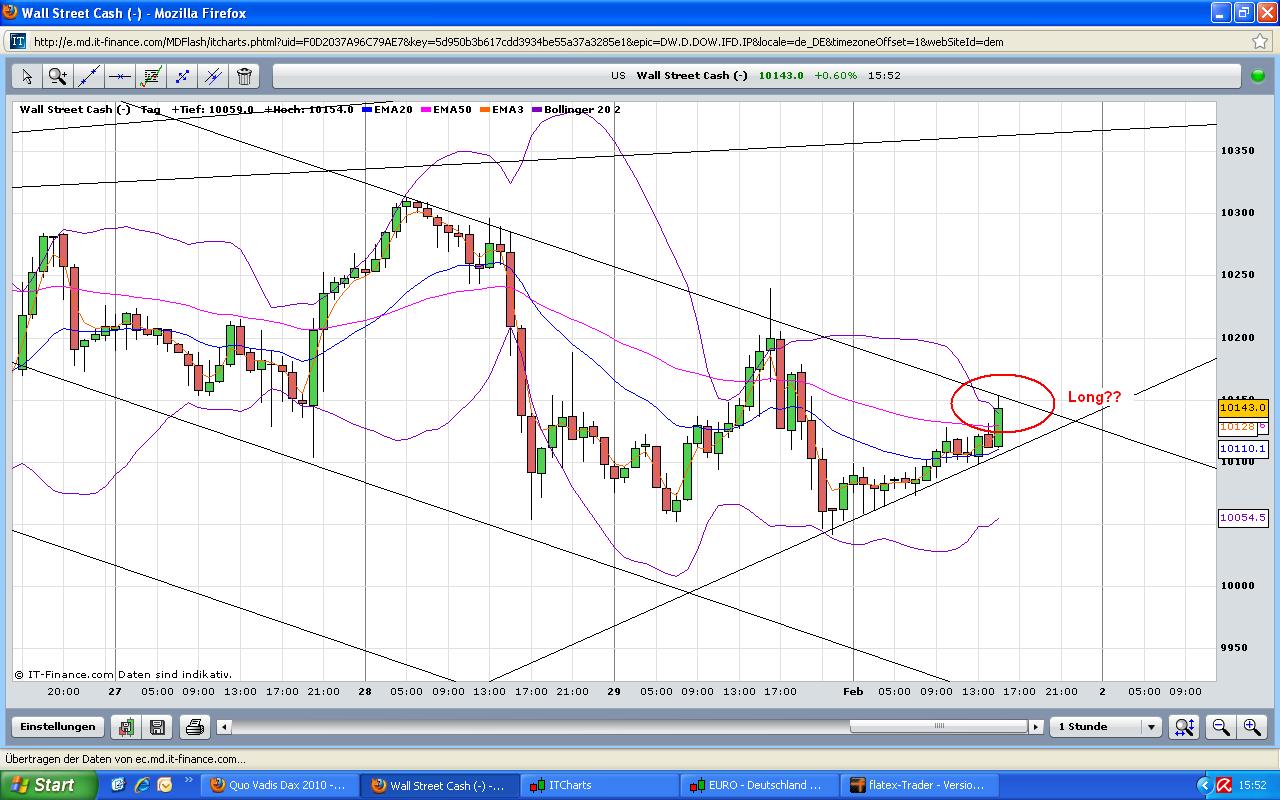
Task: Click the orange EMA3 legend color swatch
Action: 485,109
